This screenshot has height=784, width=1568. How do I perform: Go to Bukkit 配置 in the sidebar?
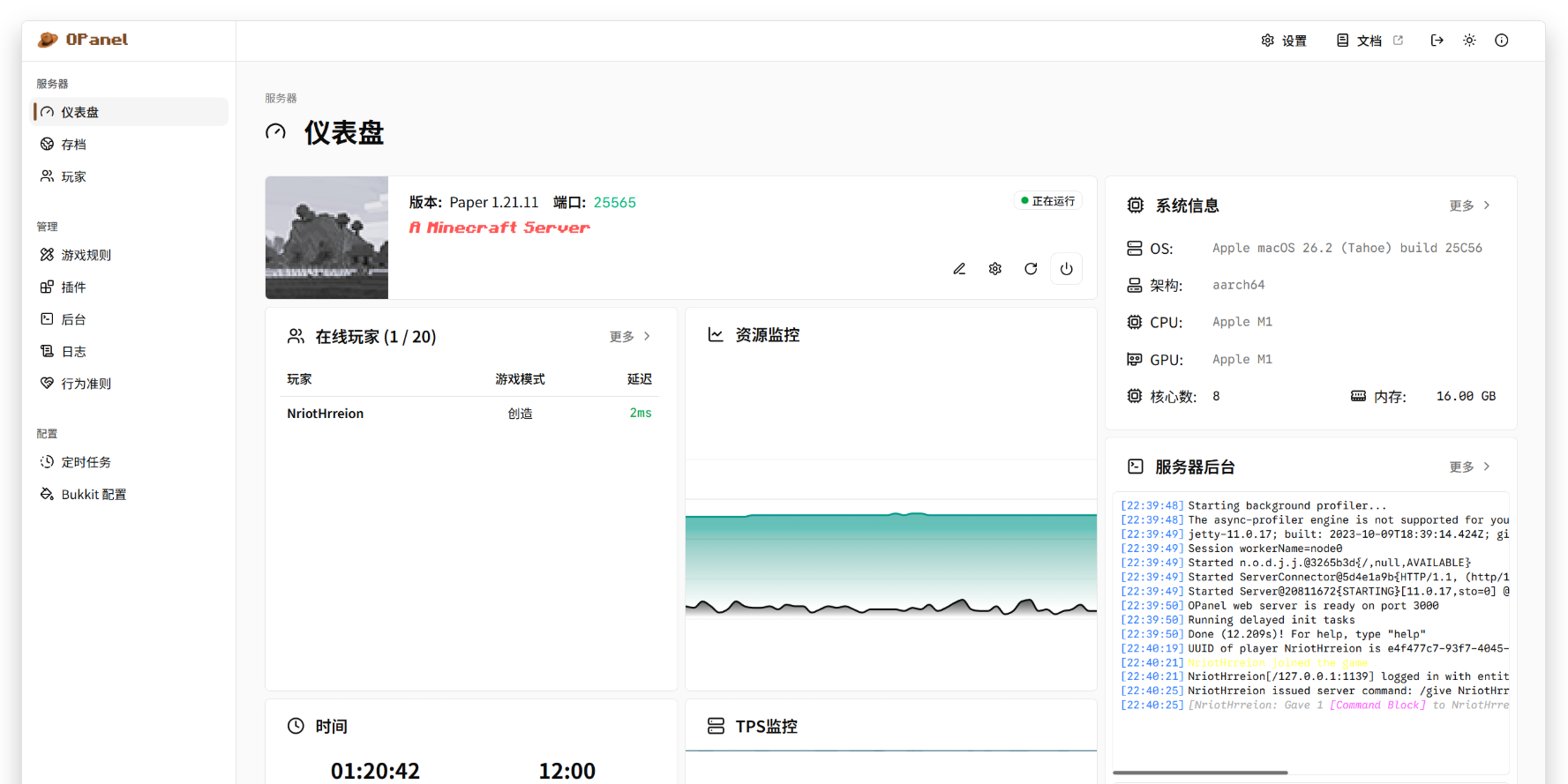click(x=94, y=495)
